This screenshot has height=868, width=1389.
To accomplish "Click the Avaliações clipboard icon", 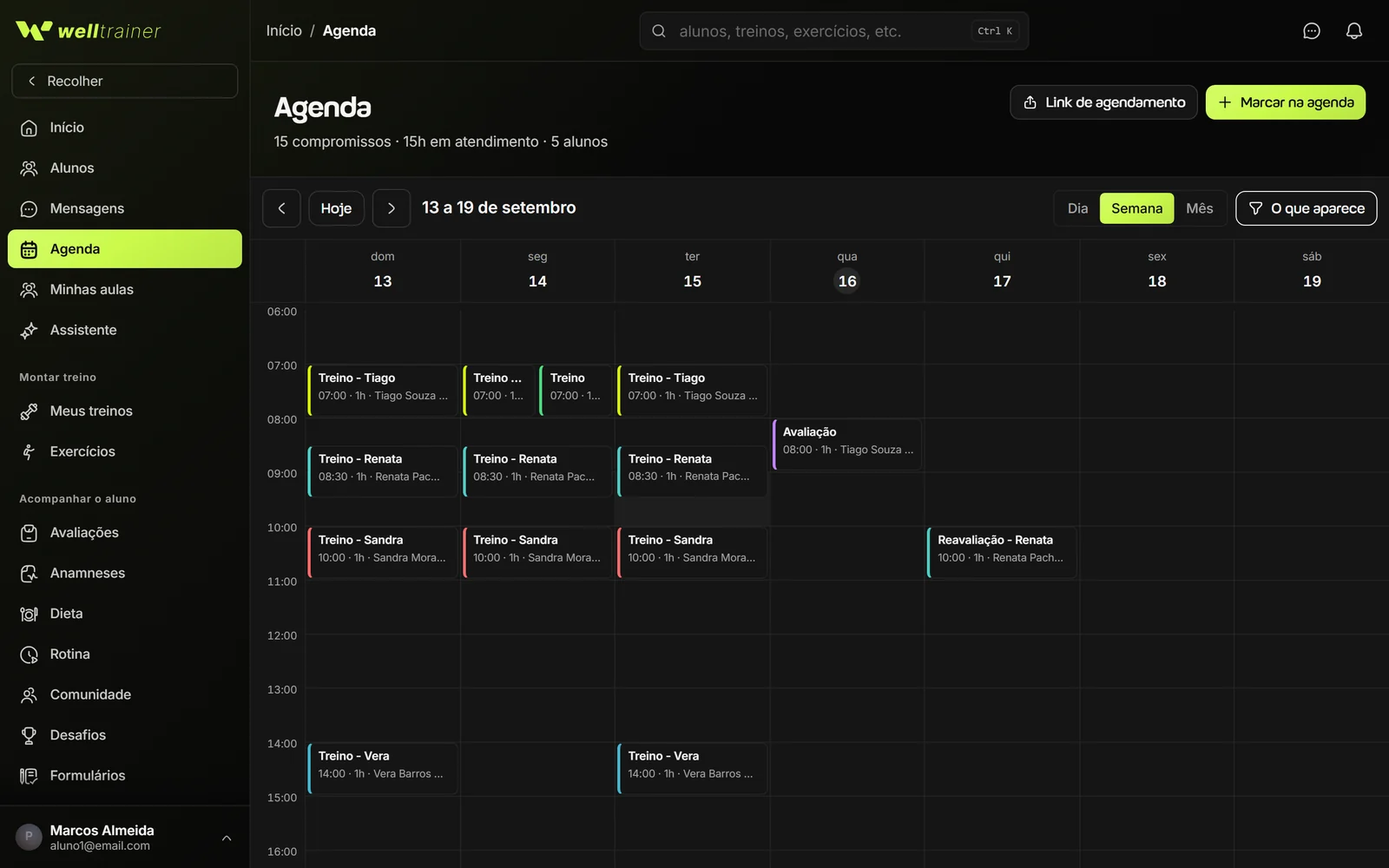I will 29,533.
